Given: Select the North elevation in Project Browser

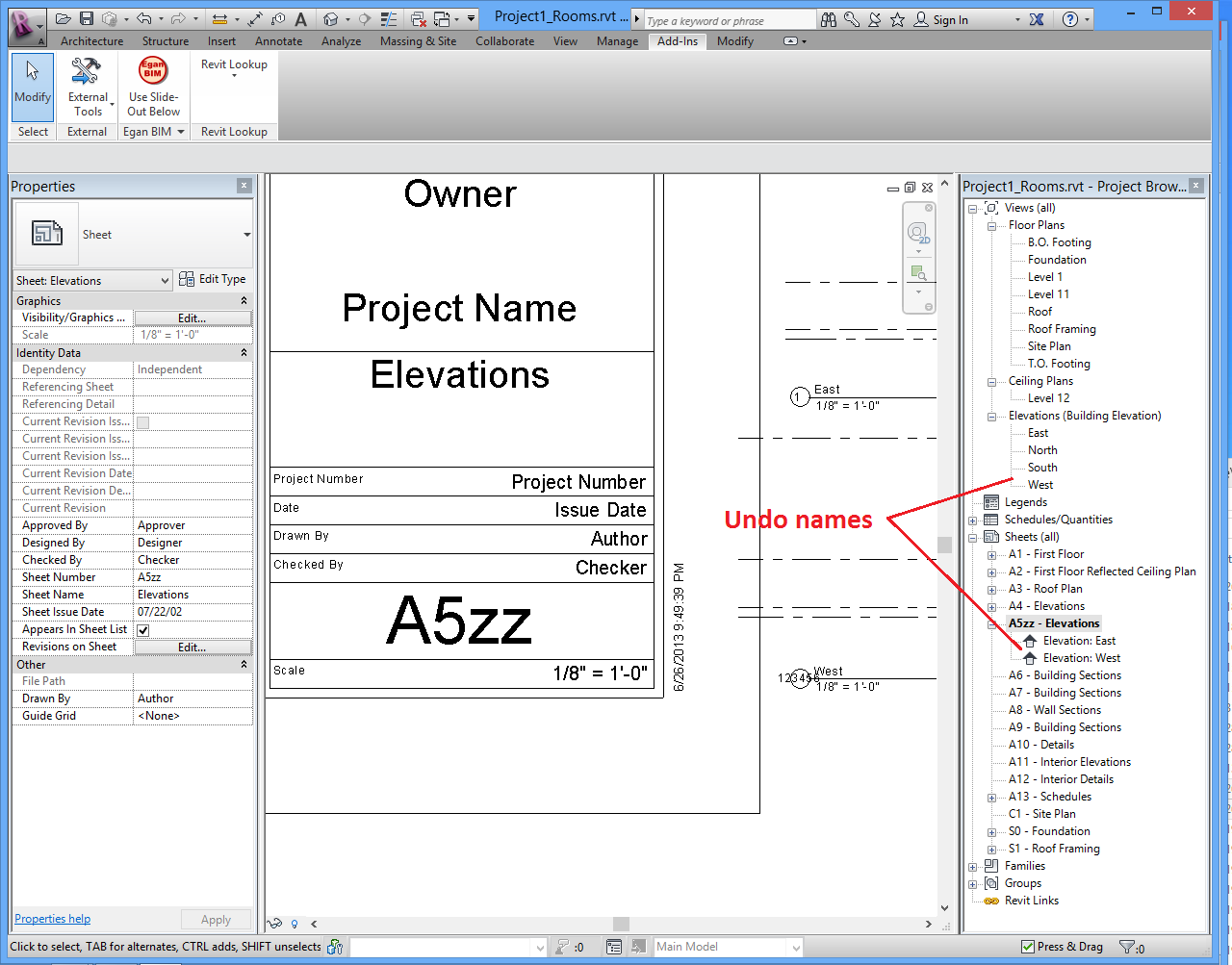Looking at the screenshot, I should tap(1042, 450).
